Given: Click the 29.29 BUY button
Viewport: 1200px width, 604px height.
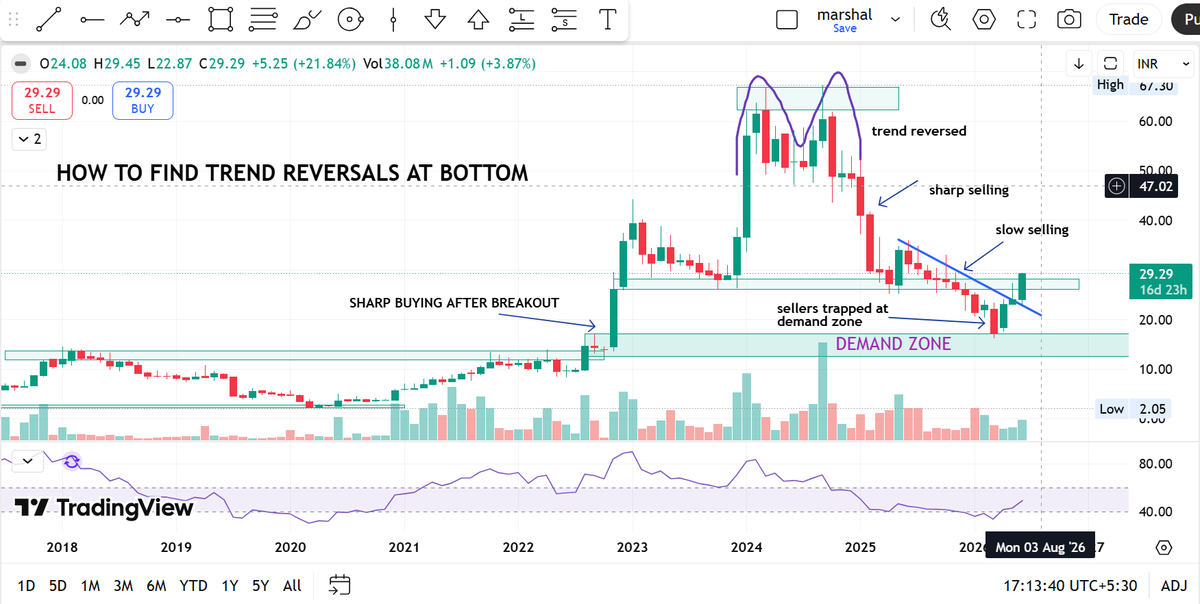Looking at the screenshot, I should 143,100.
